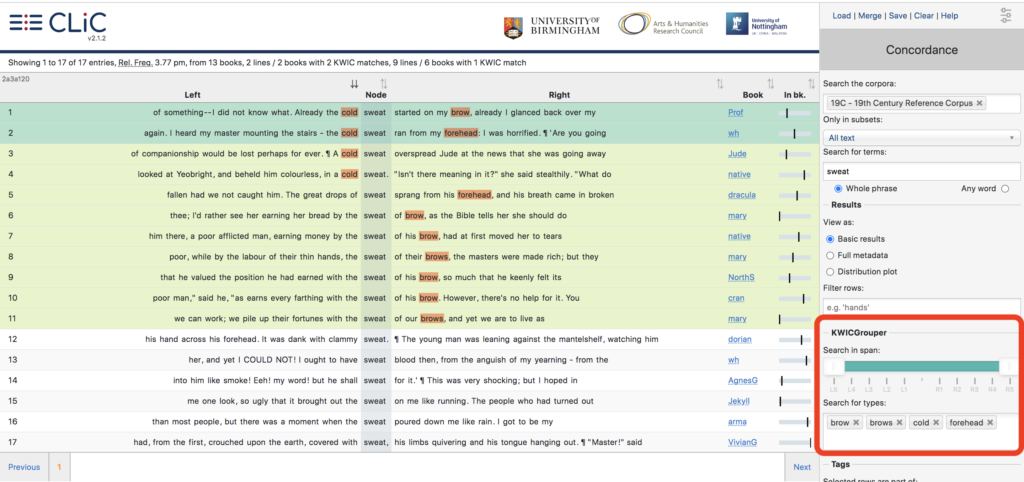Remove the 'brows' type tag
This screenshot has height=482, width=1024.
click(x=897, y=423)
